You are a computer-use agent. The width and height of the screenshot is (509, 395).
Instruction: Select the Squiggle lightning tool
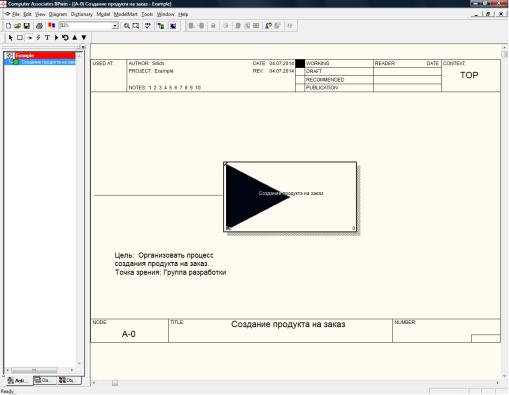click(x=38, y=38)
